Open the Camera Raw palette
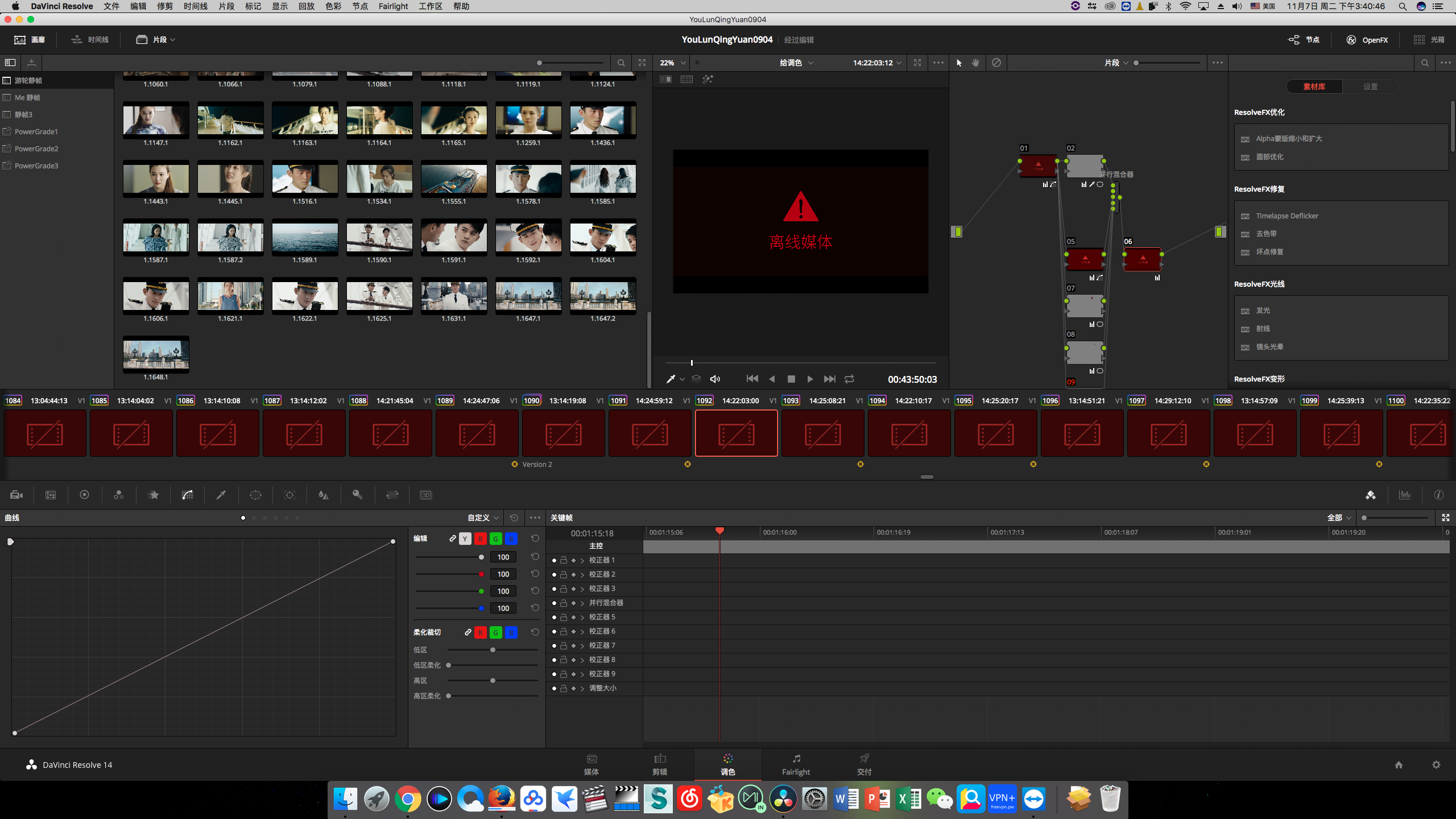 tap(16, 495)
